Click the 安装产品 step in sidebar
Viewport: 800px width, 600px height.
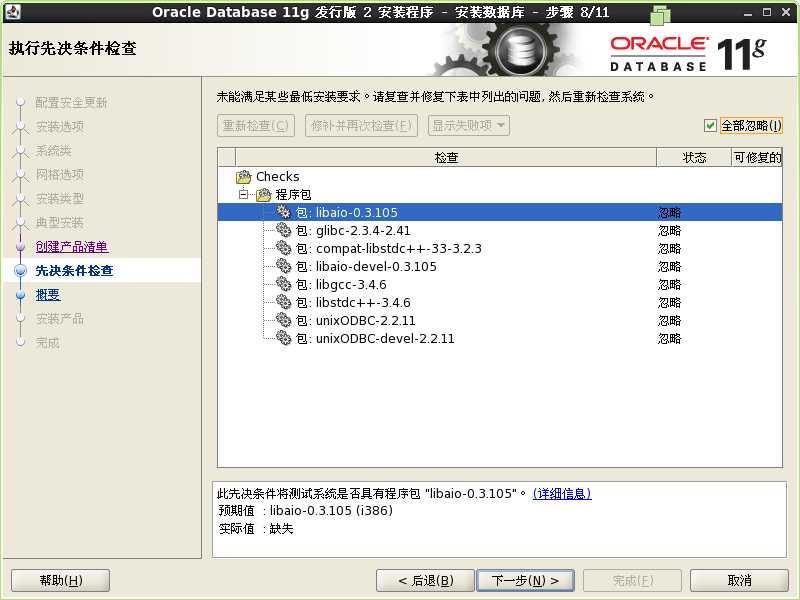point(60,318)
